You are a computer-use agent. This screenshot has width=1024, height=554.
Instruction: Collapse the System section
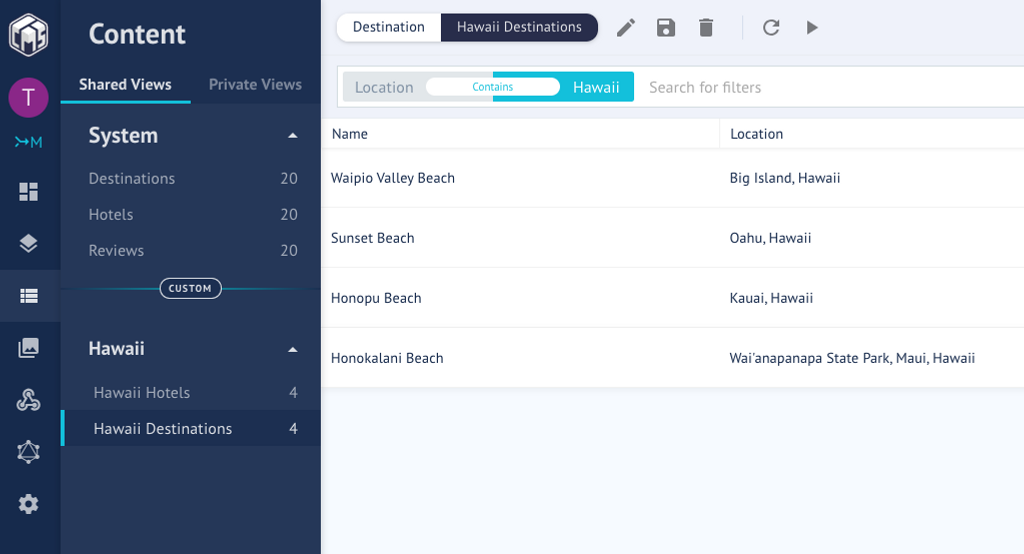pos(293,136)
